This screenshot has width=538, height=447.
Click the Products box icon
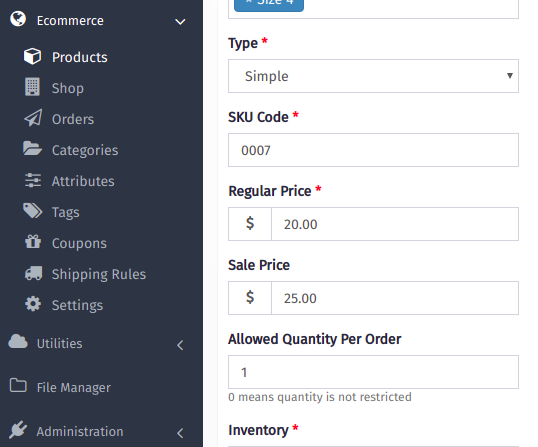tap(32, 57)
